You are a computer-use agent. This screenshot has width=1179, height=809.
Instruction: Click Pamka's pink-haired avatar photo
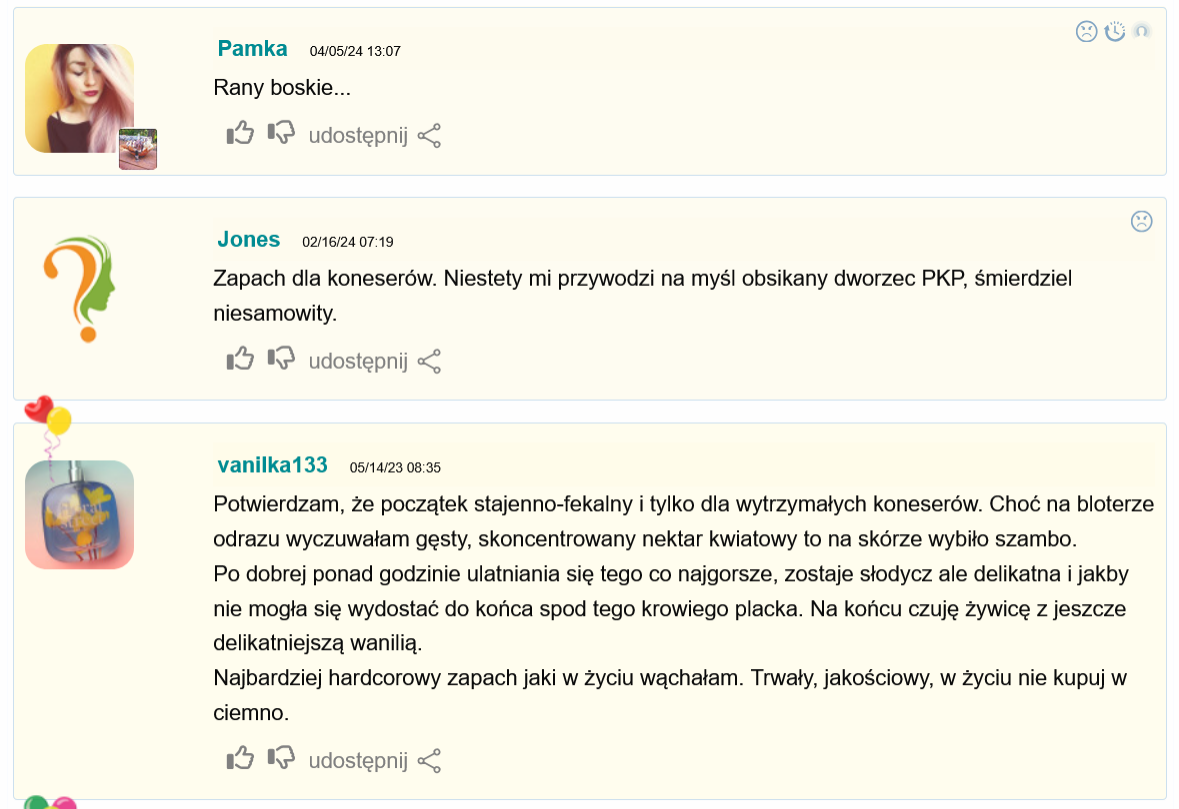coord(79,98)
